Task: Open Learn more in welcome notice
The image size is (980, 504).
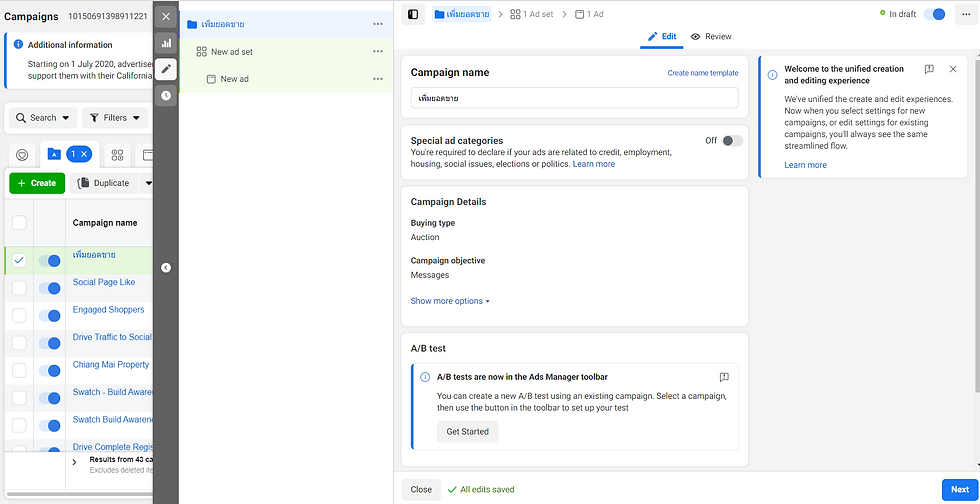Action: coord(805,165)
